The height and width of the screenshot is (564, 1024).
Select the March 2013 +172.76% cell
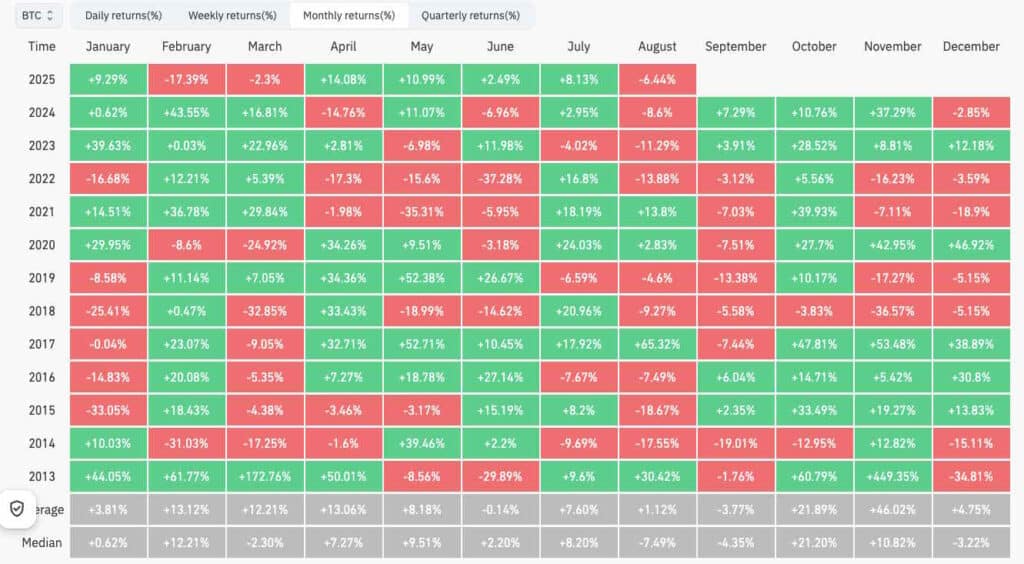click(265, 477)
